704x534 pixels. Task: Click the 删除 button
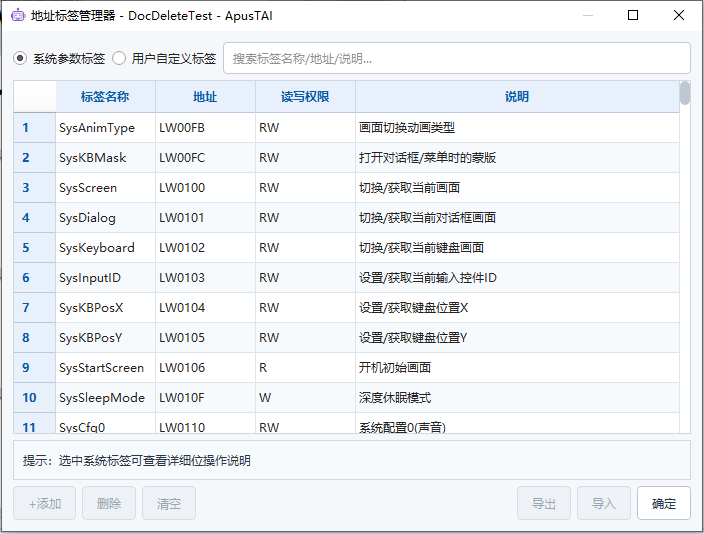click(x=109, y=503)
